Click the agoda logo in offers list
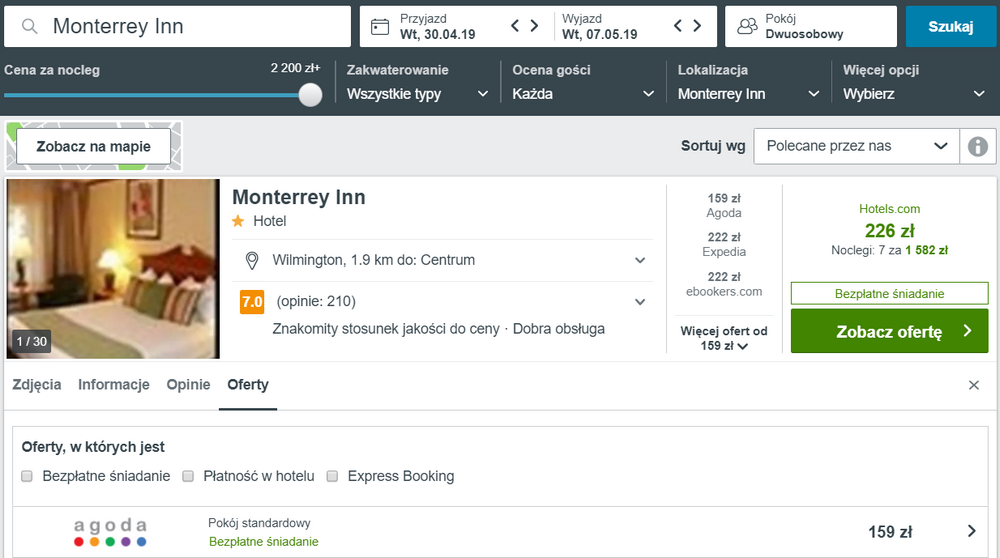 pos(110,532)
